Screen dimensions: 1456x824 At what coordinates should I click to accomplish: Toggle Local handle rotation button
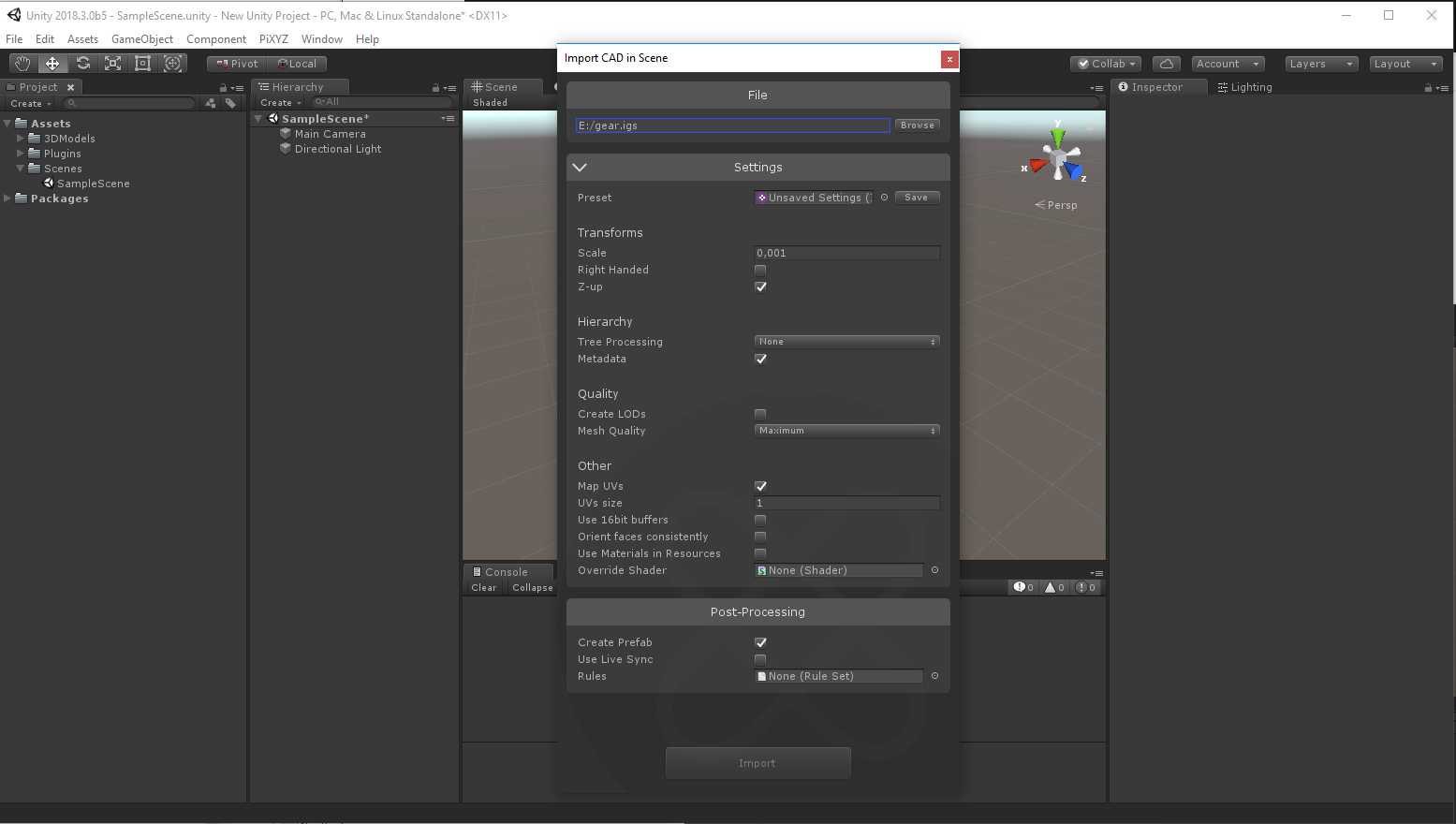297,64
